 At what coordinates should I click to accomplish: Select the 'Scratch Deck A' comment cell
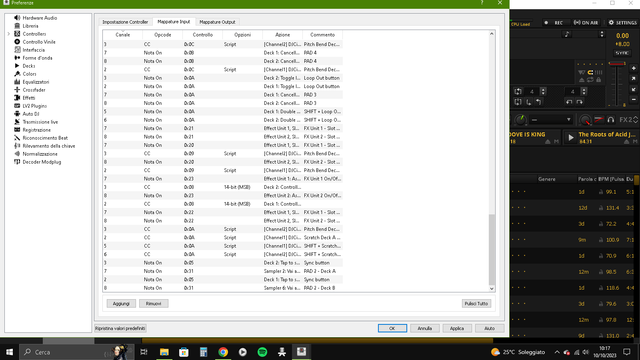(x=322, y=238)
